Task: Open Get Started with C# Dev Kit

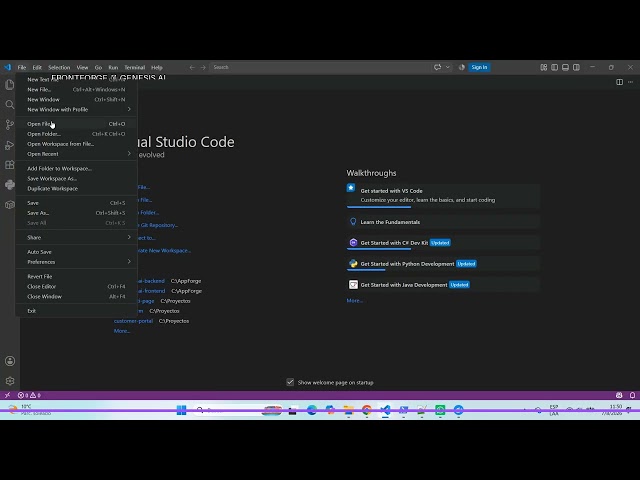Action: coord(444,243)
